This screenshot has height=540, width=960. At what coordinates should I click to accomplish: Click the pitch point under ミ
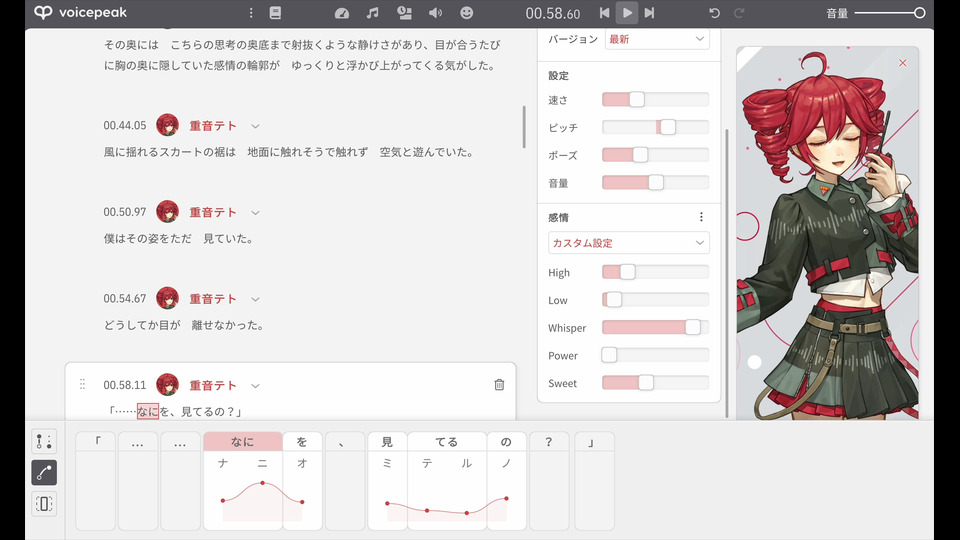tap(387, 503)
